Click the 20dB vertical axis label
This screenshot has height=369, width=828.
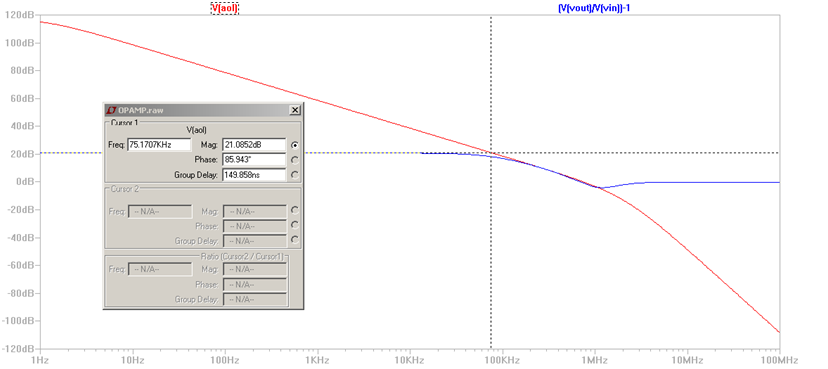point(21,154)
